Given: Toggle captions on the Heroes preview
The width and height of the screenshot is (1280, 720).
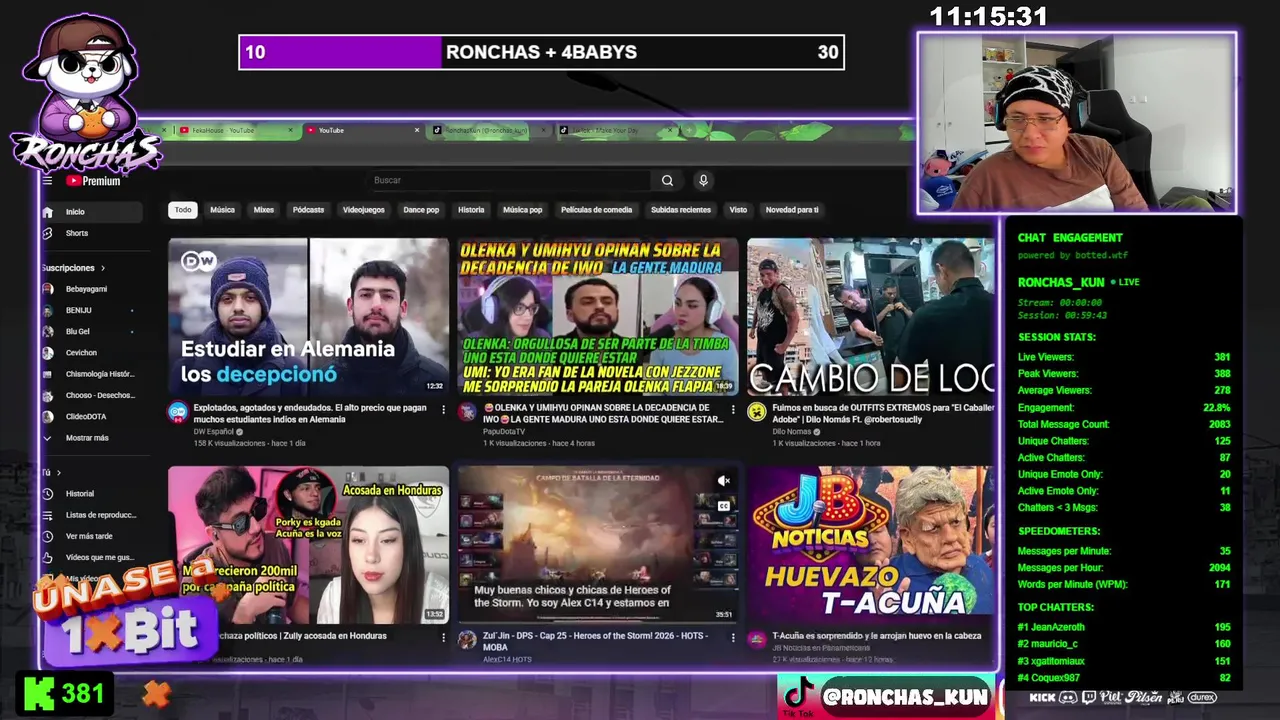Looking at the screenshot, I should click(x=724, y=506).
